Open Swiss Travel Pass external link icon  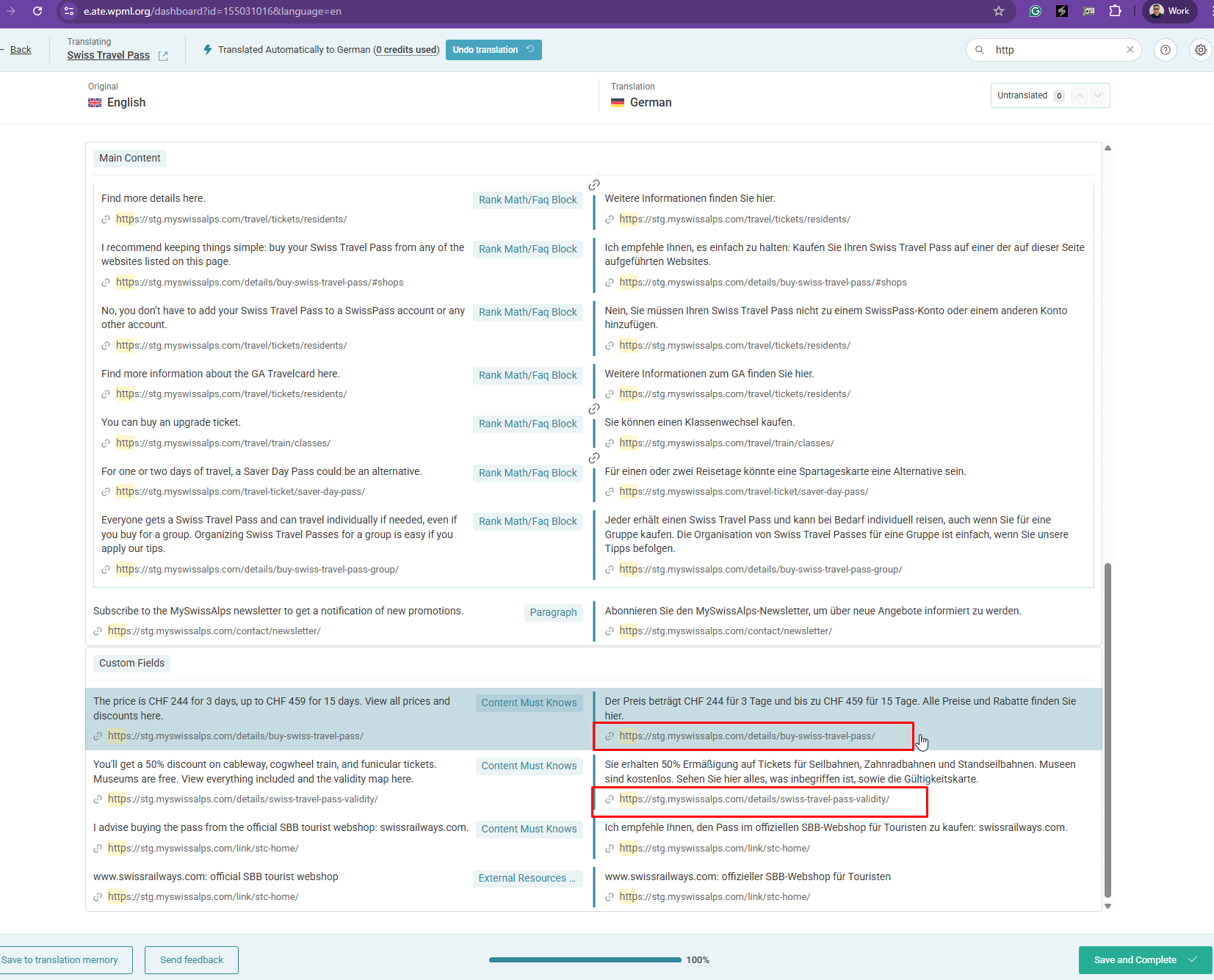pos(163,56)
